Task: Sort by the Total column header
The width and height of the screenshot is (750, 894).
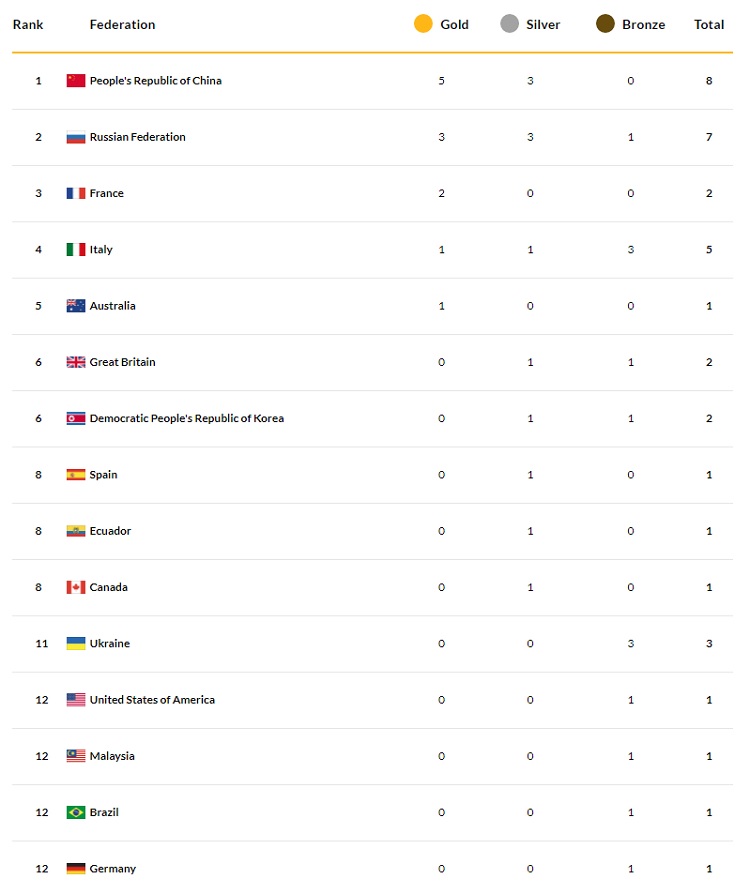Action: 709,25
